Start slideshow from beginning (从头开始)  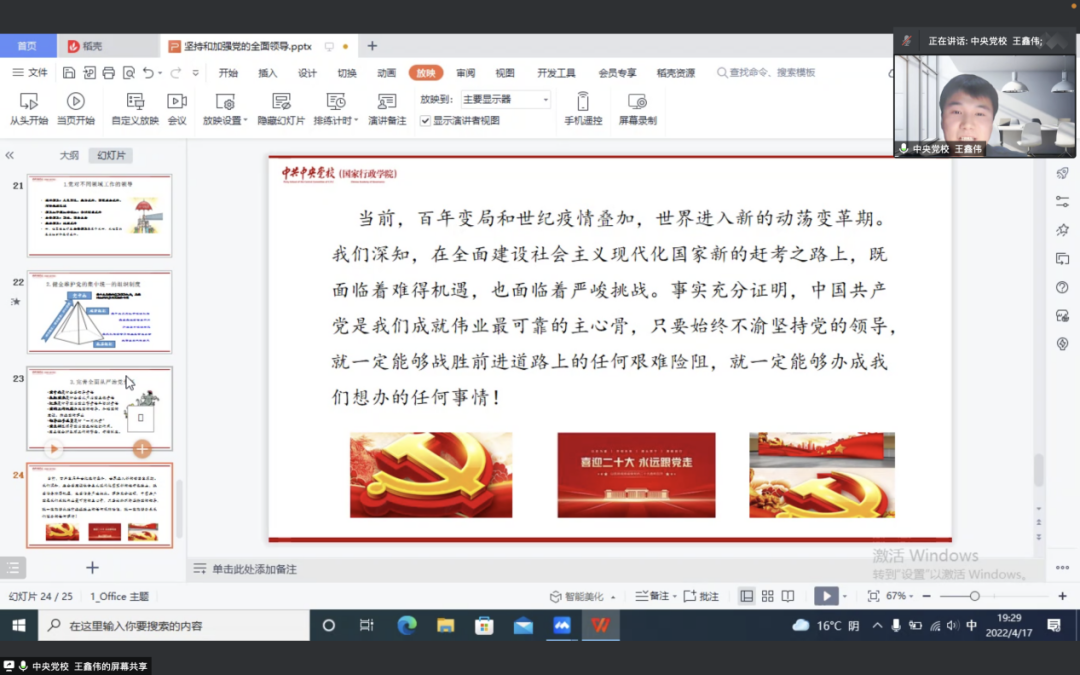click(29, 108)
